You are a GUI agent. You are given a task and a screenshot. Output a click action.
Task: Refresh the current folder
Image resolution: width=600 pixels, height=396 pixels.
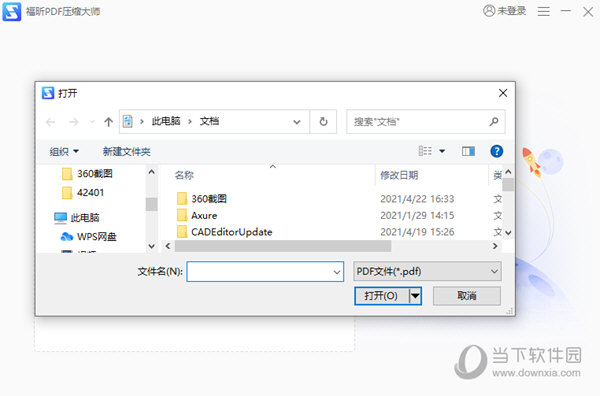[323, 122]
